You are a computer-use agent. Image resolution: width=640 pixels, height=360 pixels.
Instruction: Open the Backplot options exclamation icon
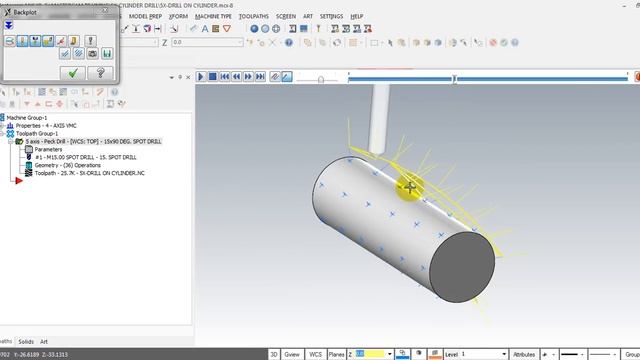click(90, 41)
